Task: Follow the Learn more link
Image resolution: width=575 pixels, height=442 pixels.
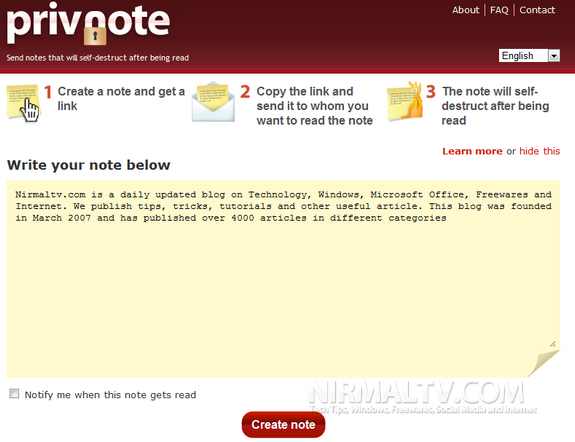Action: pos(472,151)
